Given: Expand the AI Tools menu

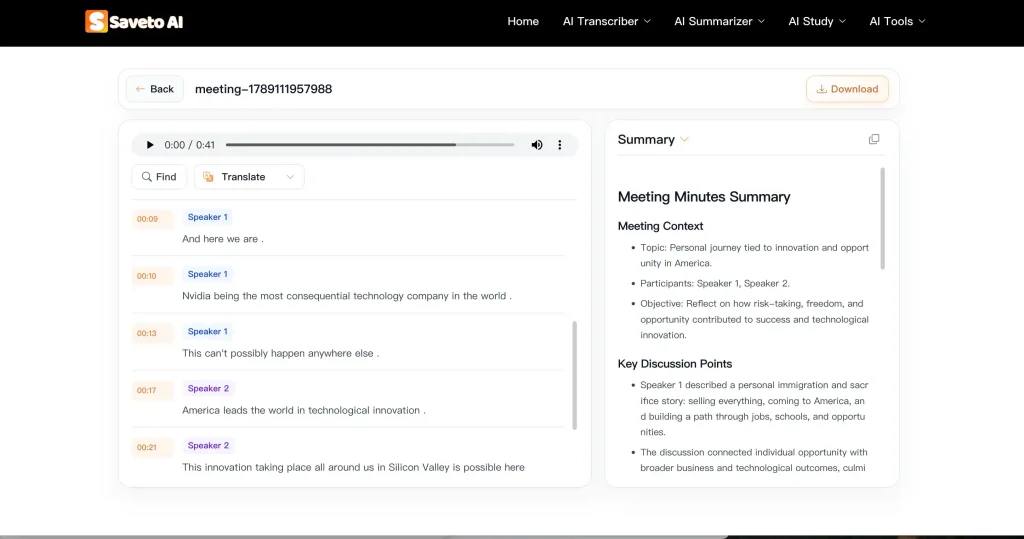Looking at the screenshot, I should pyautogui.click(x=897, y=22).
